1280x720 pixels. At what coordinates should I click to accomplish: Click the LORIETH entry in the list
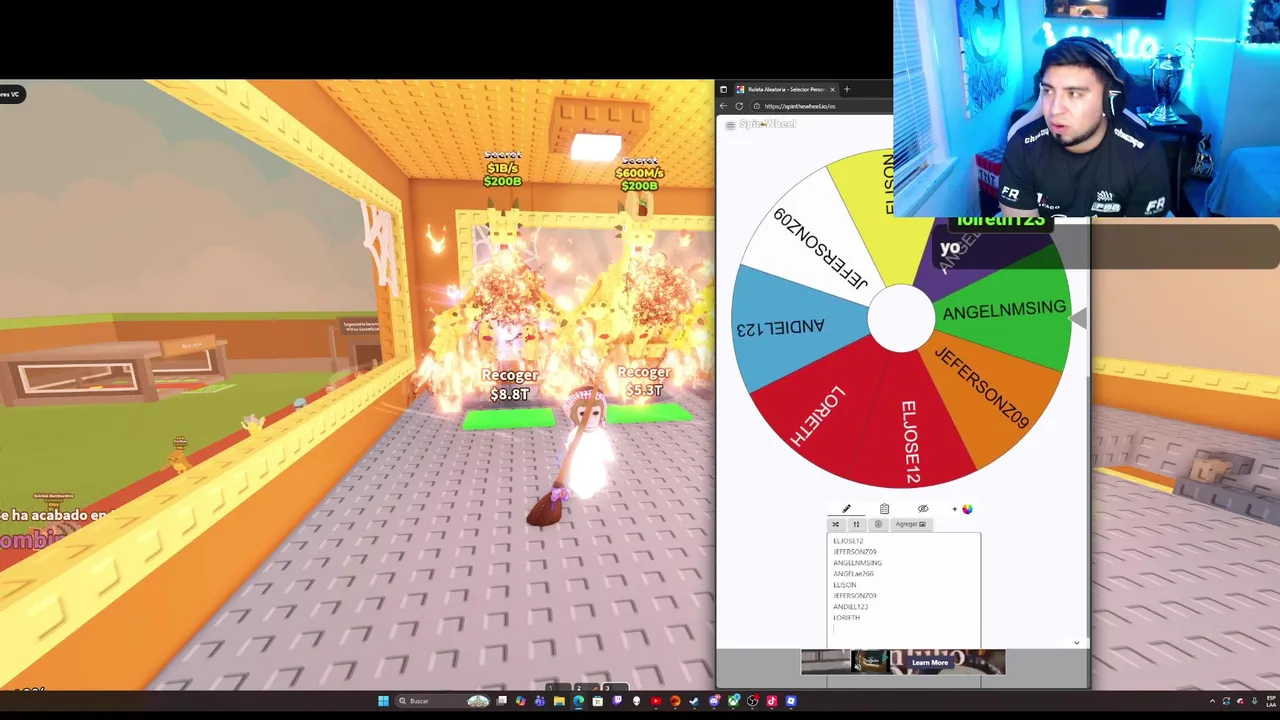pos(846,618)
